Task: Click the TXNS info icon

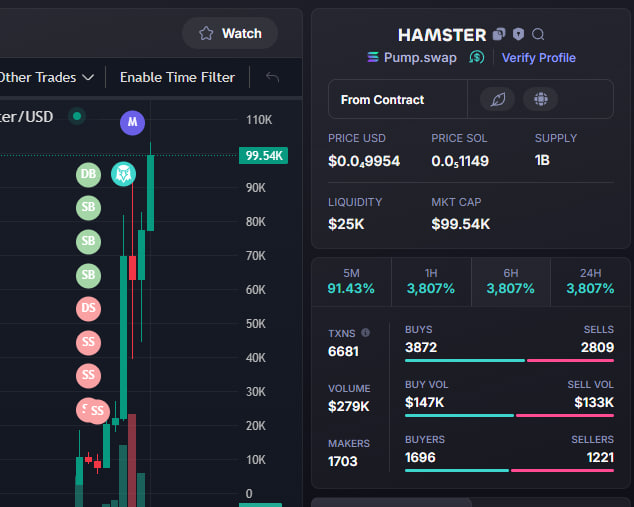Action: [x=366, y=333]
